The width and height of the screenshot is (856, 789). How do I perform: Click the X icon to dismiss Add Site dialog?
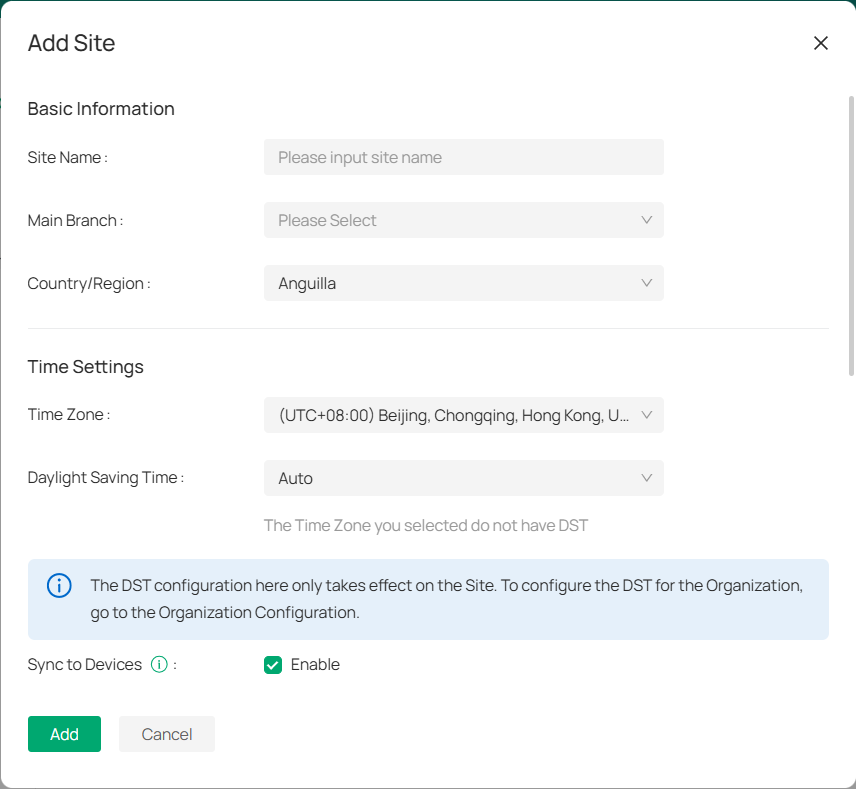pos(821,43)
